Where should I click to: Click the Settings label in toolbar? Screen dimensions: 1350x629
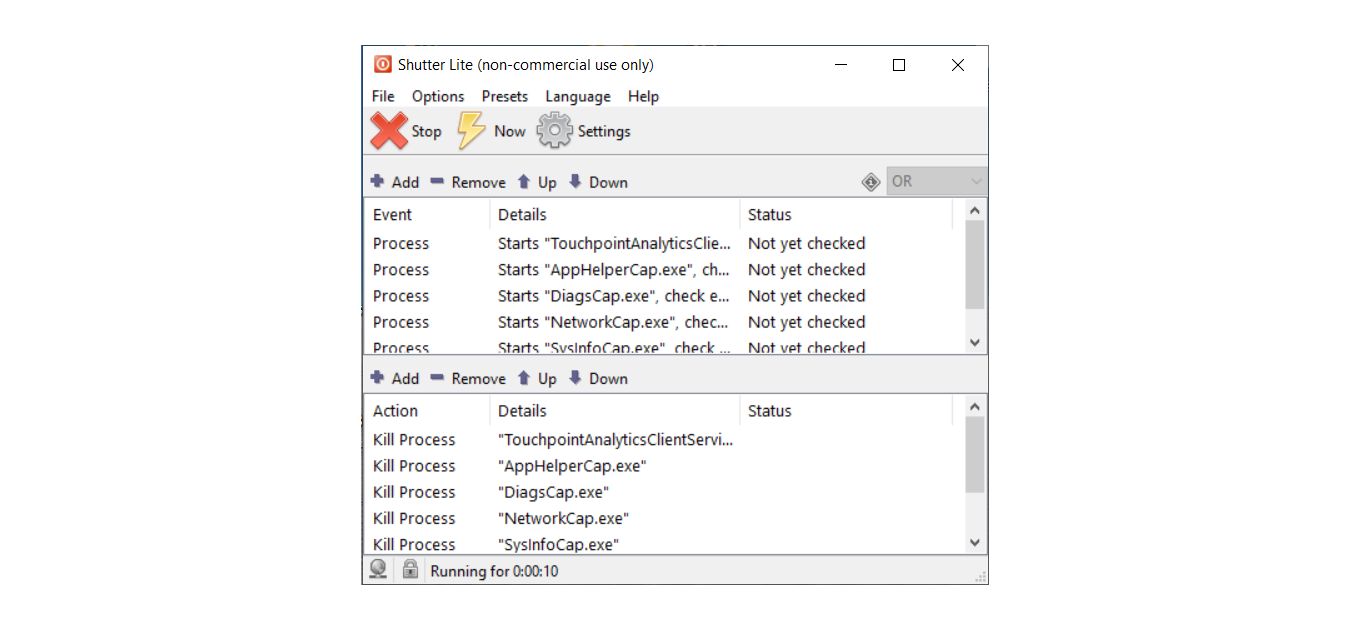click(604, 131)
